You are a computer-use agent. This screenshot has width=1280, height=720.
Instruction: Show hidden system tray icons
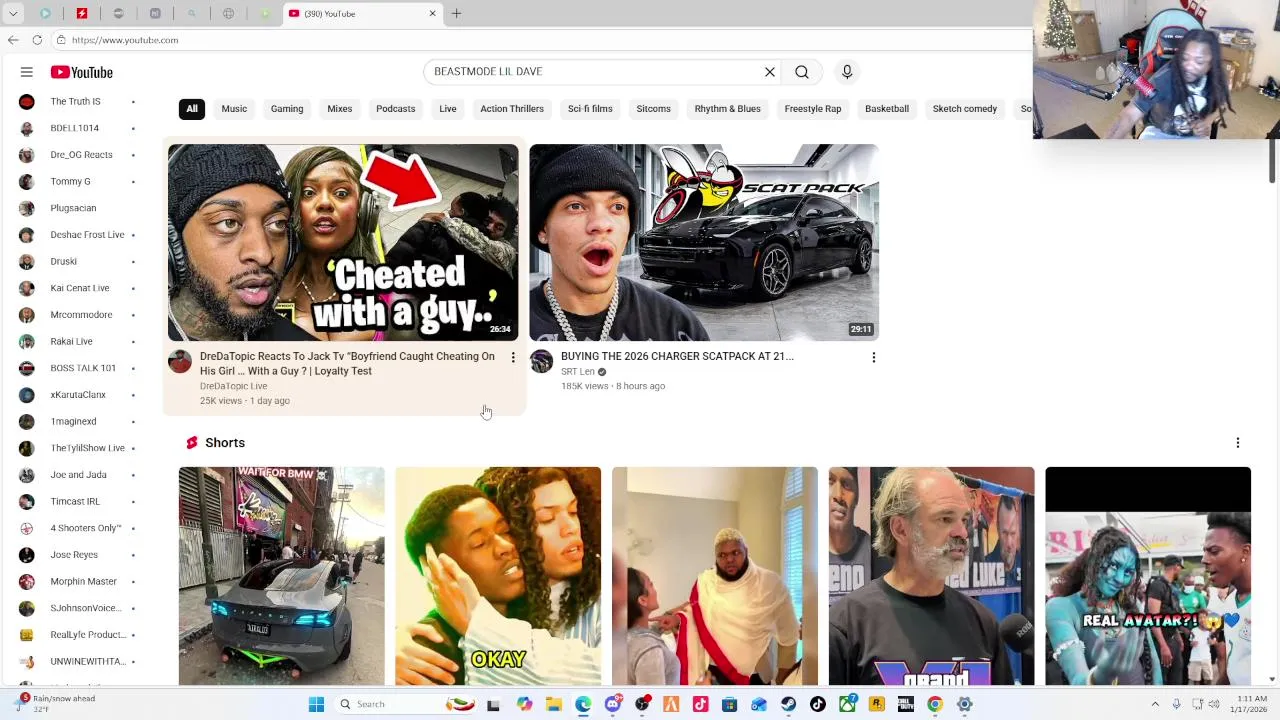pos(1155,704)
